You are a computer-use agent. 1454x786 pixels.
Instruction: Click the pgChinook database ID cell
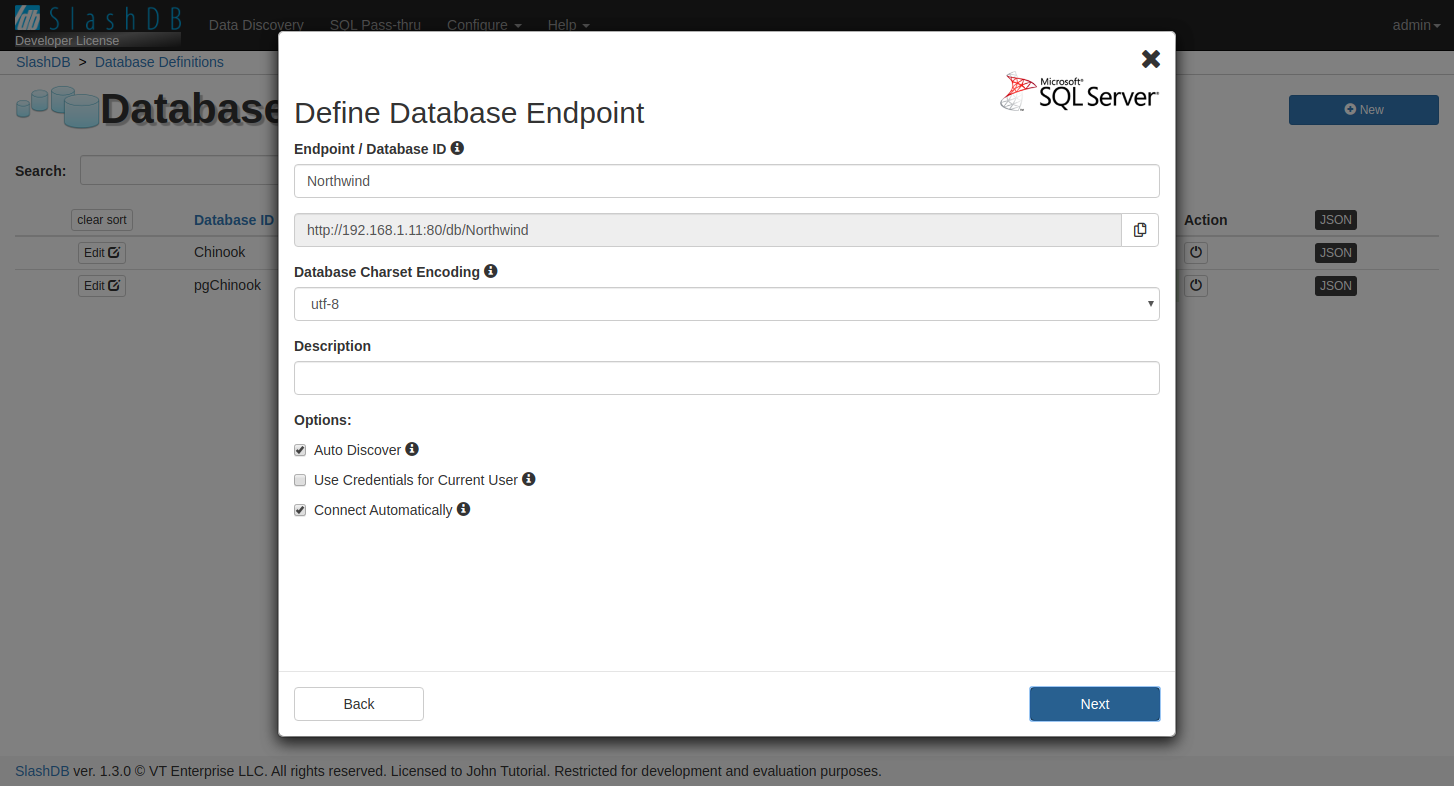pos(227,285)
